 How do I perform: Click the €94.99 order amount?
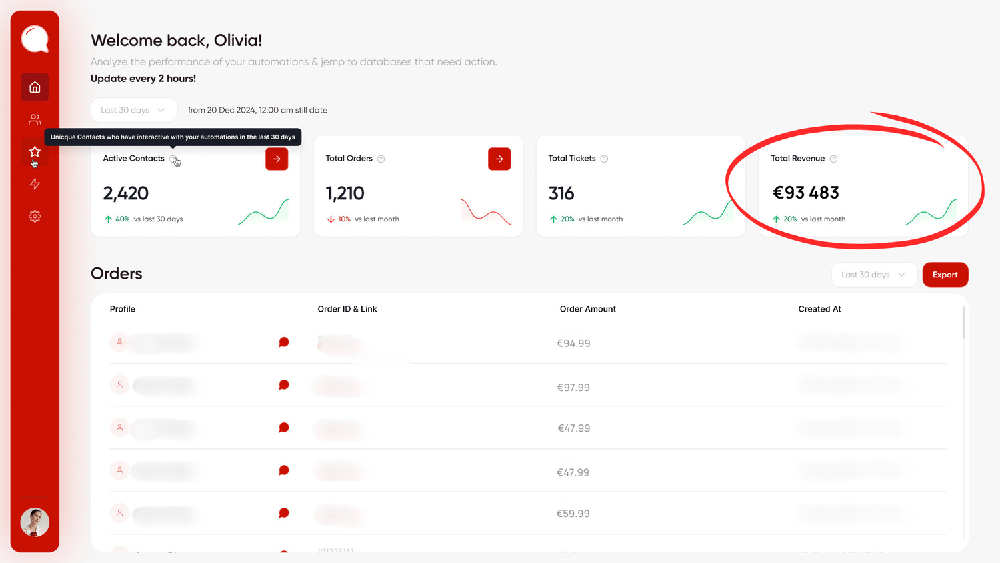point(573,344)
